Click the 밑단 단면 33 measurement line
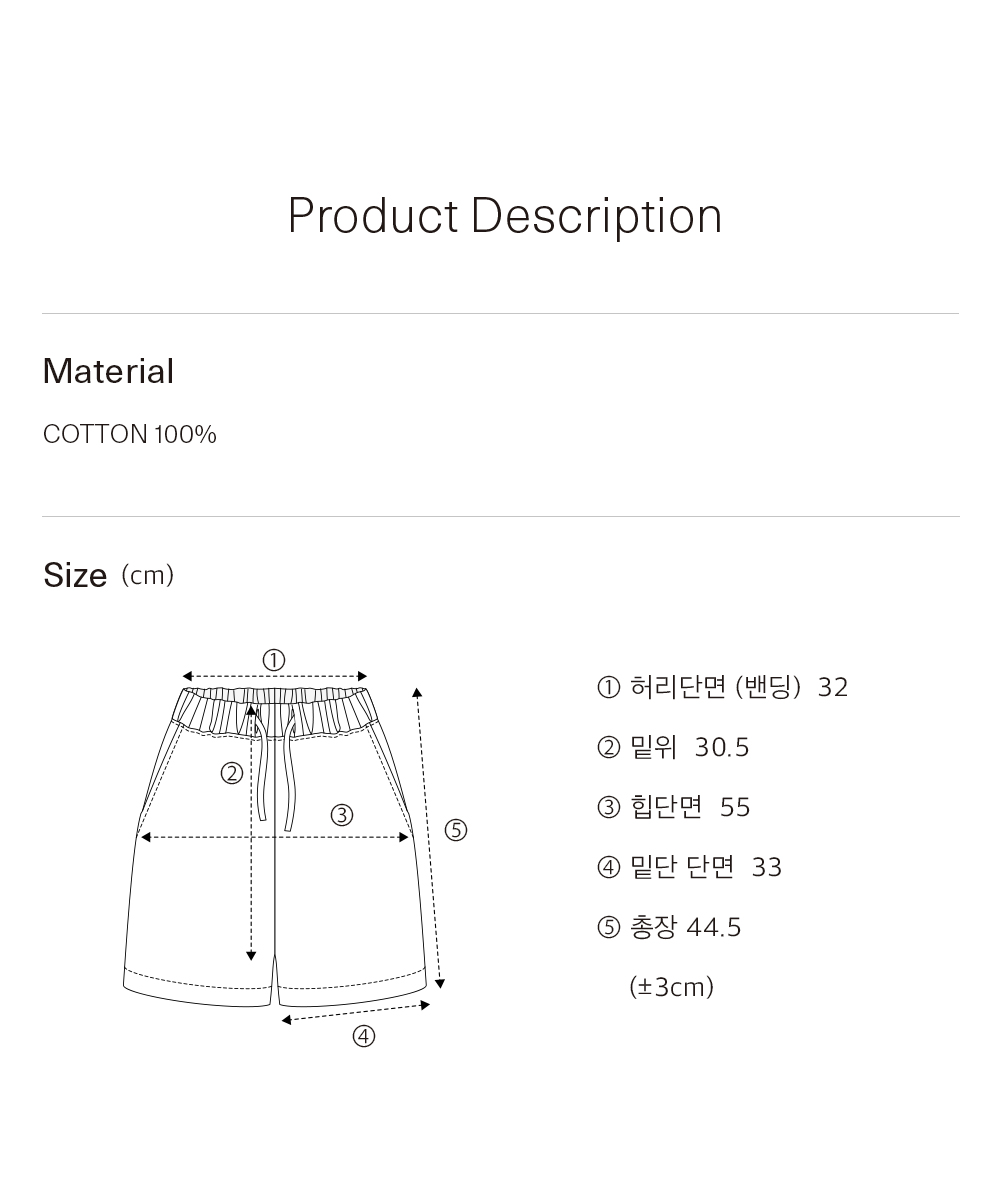 [x=689, y=867]
